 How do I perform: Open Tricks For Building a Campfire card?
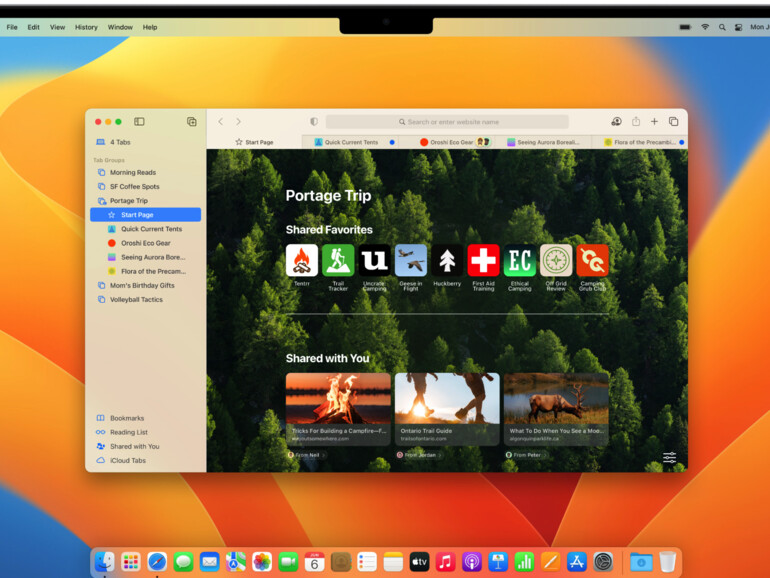click(x=338, y=409)
